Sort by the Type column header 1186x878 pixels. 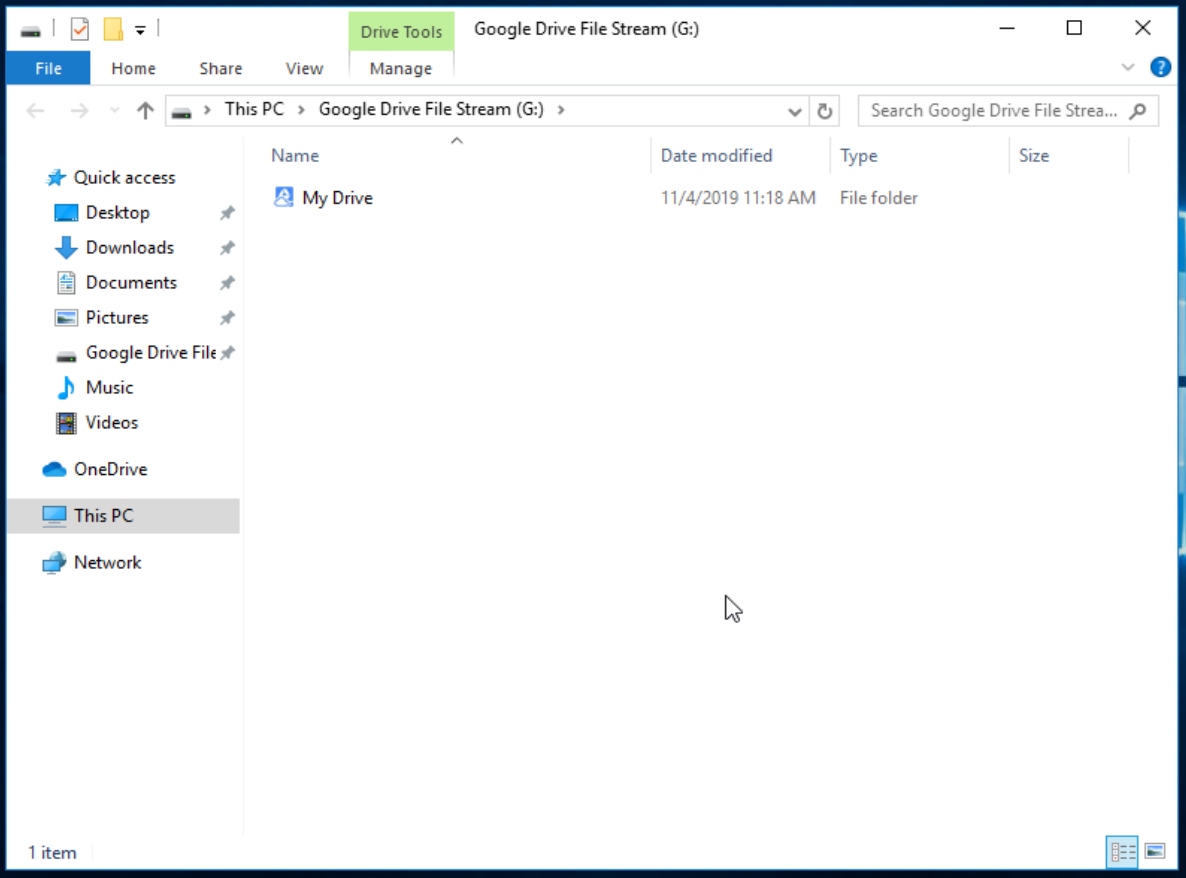coord(858,156)
